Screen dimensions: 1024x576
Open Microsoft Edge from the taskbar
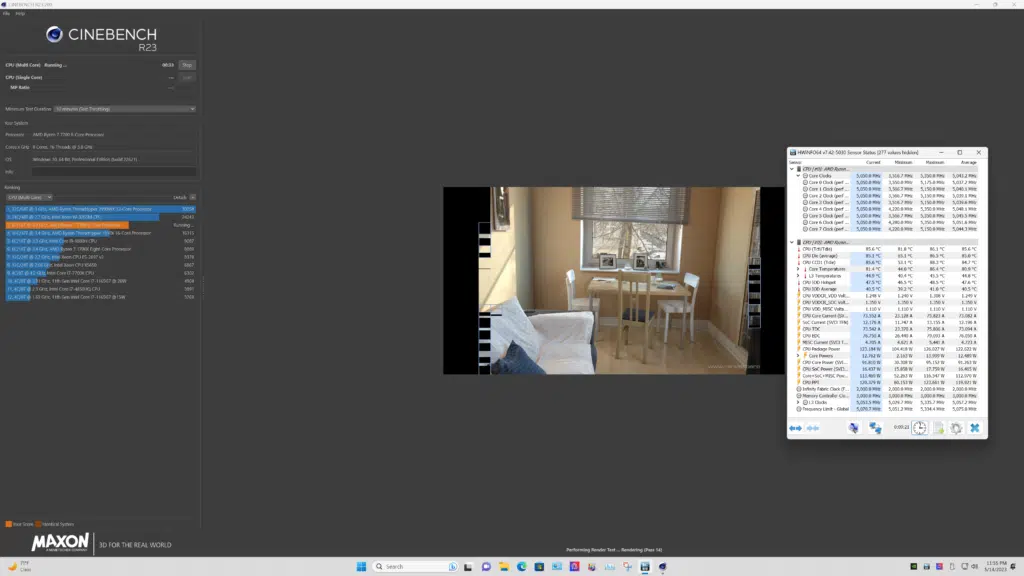521,567
